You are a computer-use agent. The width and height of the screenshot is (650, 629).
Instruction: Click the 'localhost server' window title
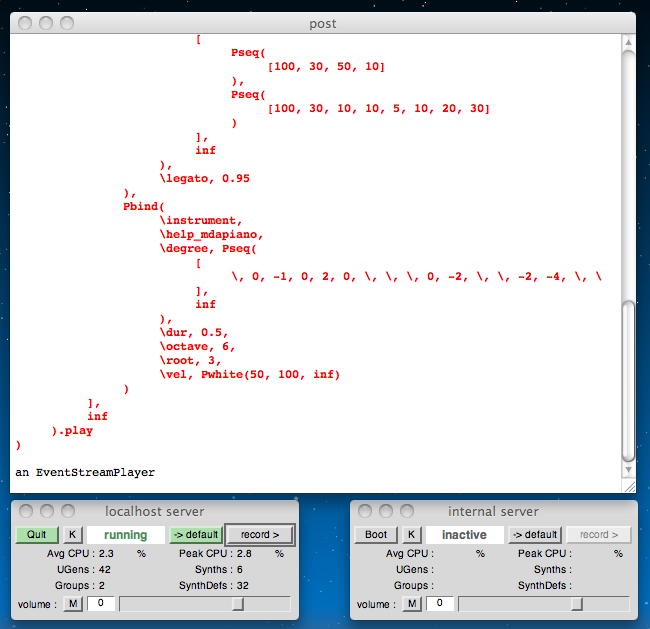pyautogui.click(x=155, y=511)
